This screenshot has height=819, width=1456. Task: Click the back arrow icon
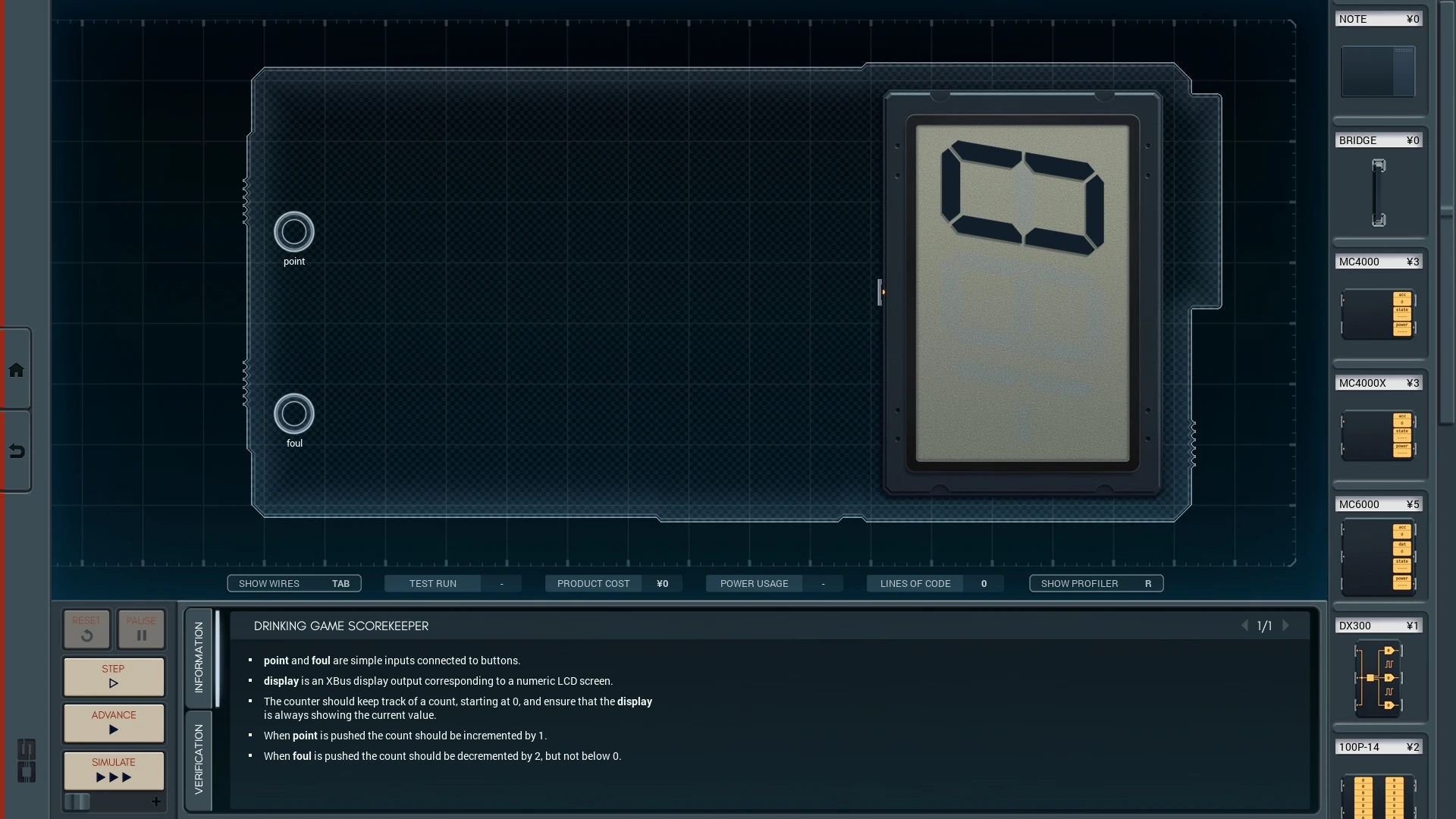(16, 451)
